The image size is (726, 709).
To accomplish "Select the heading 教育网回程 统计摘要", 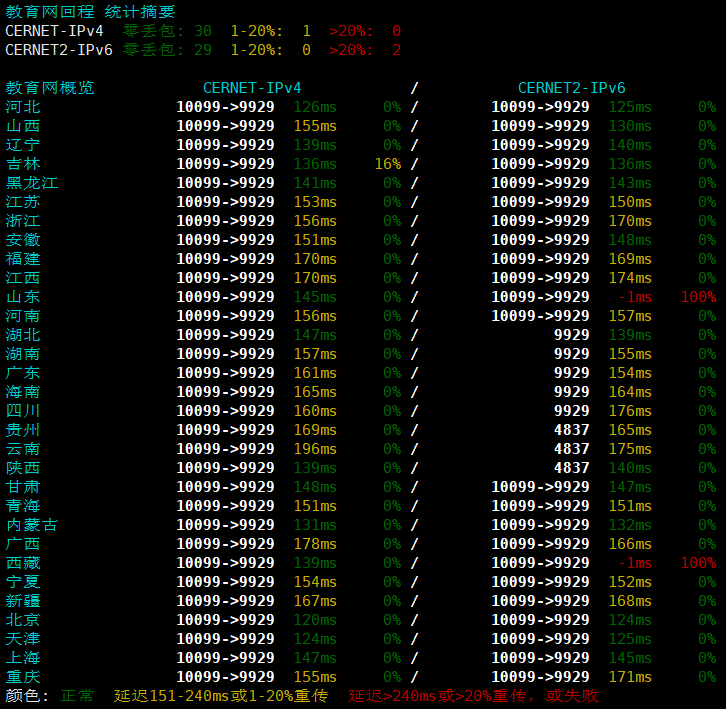I will pyautogui.click(x=90, y=12).
